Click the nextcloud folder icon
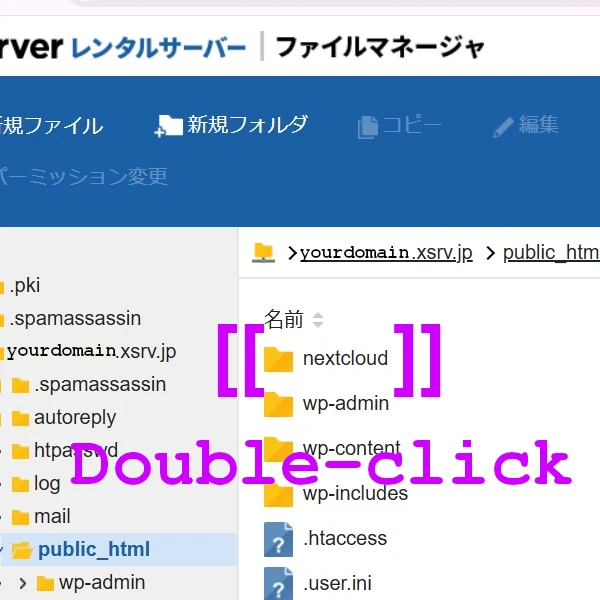Screen dimensions: 600x600 [x=278, y=359]
